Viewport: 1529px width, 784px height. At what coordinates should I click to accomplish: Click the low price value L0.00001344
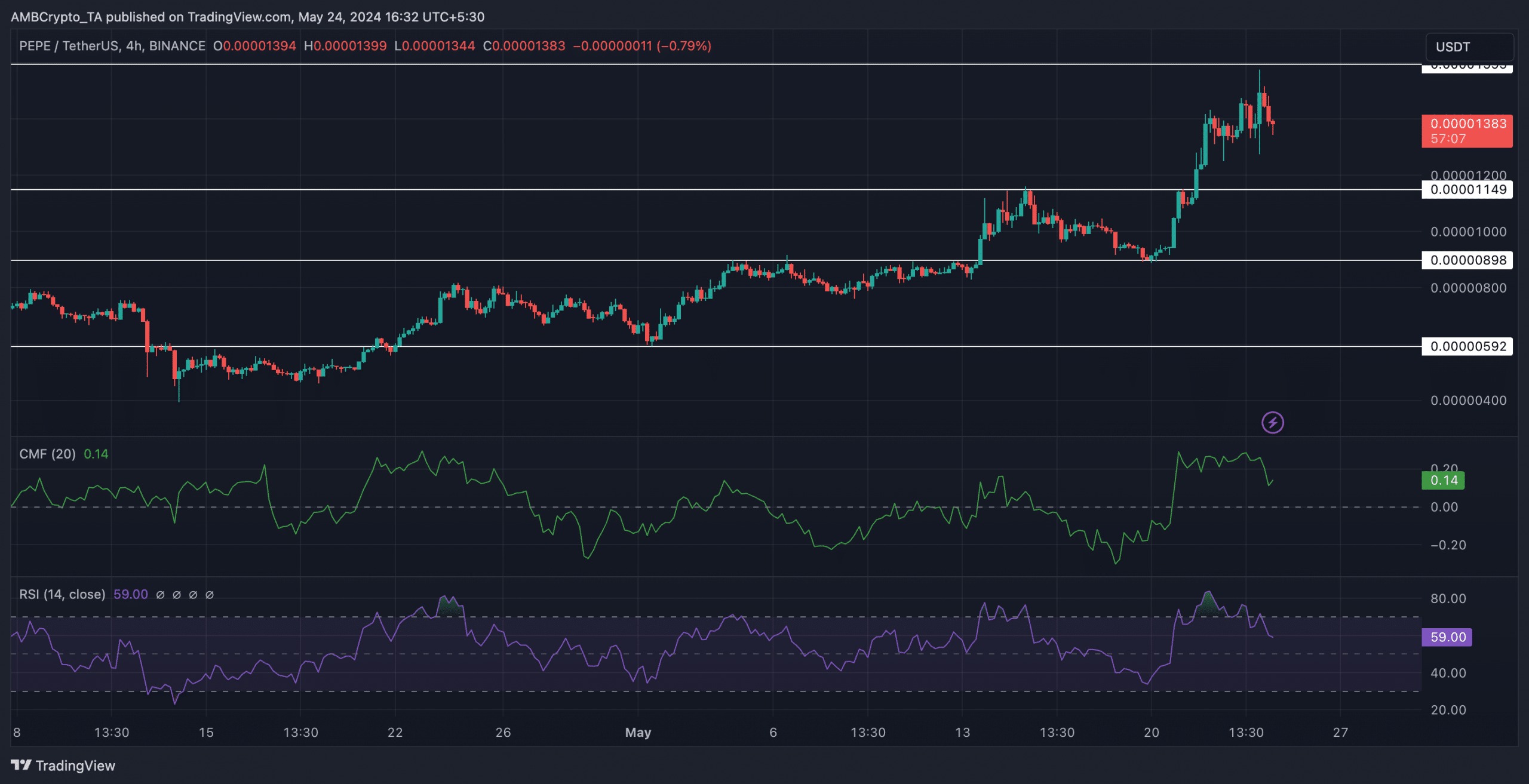tap(435, 46)
